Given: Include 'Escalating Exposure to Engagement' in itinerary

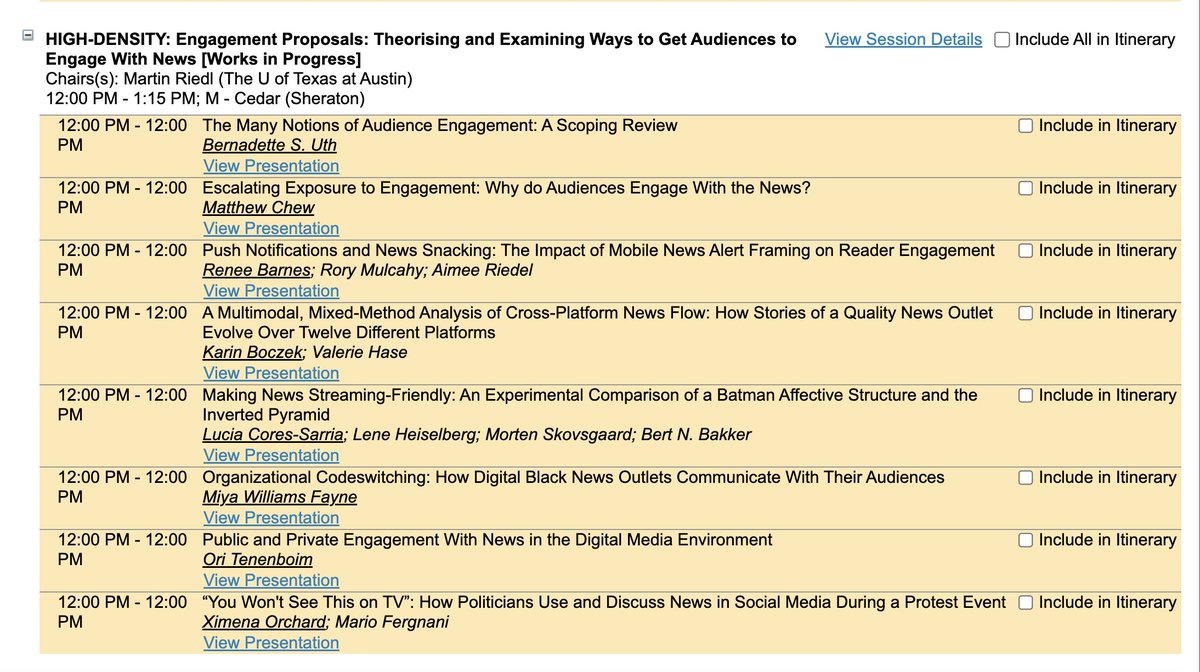Looking at the screenshot, I should pos(1026,188).
